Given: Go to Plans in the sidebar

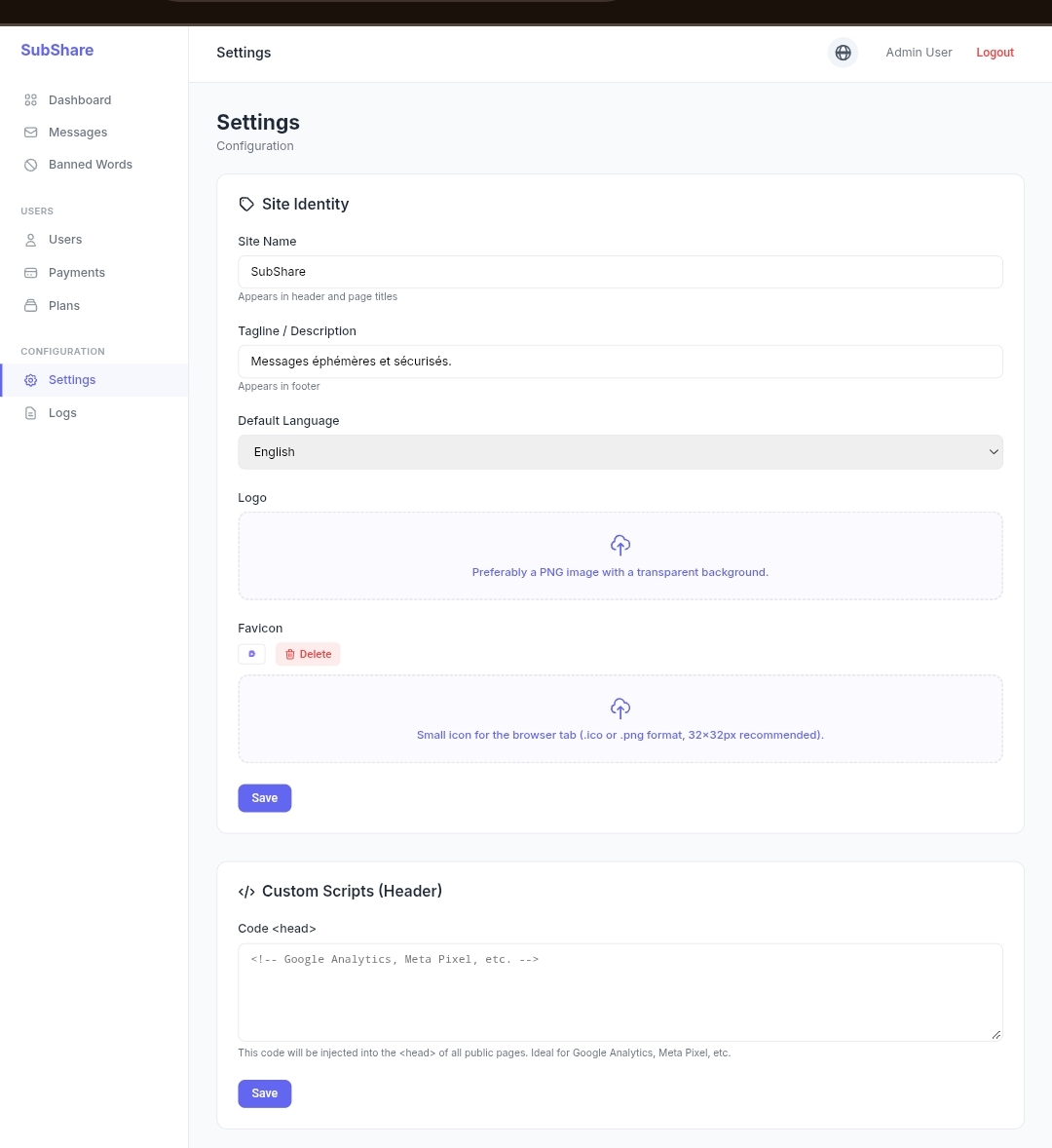Looking at the screenshot, I should click(64, 306).
